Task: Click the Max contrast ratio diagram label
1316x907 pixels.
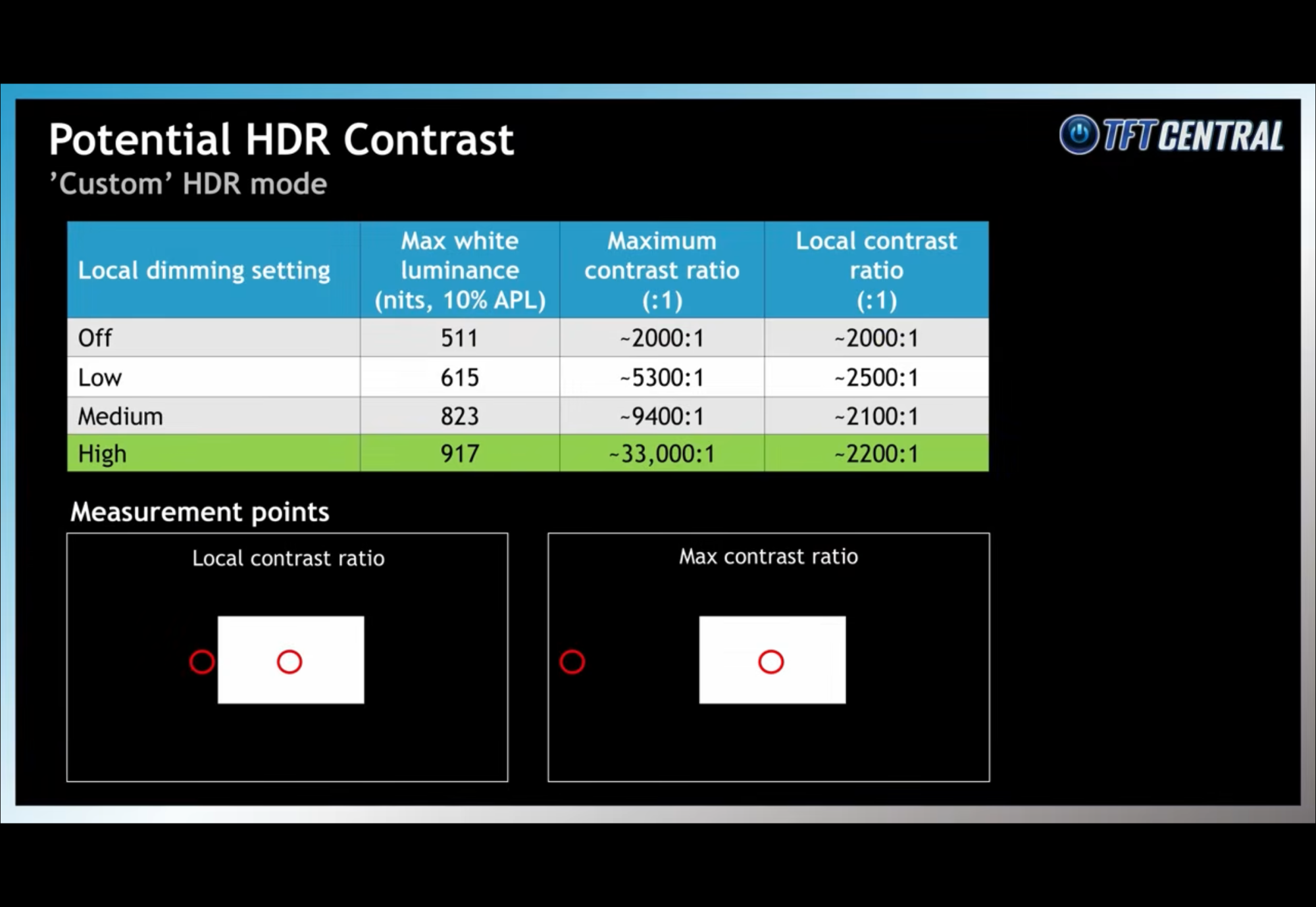Action: 769,557
